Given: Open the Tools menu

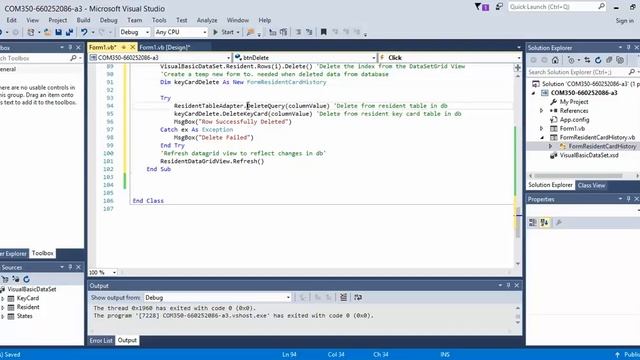Looking at the screenshot, I should [159, 20].
